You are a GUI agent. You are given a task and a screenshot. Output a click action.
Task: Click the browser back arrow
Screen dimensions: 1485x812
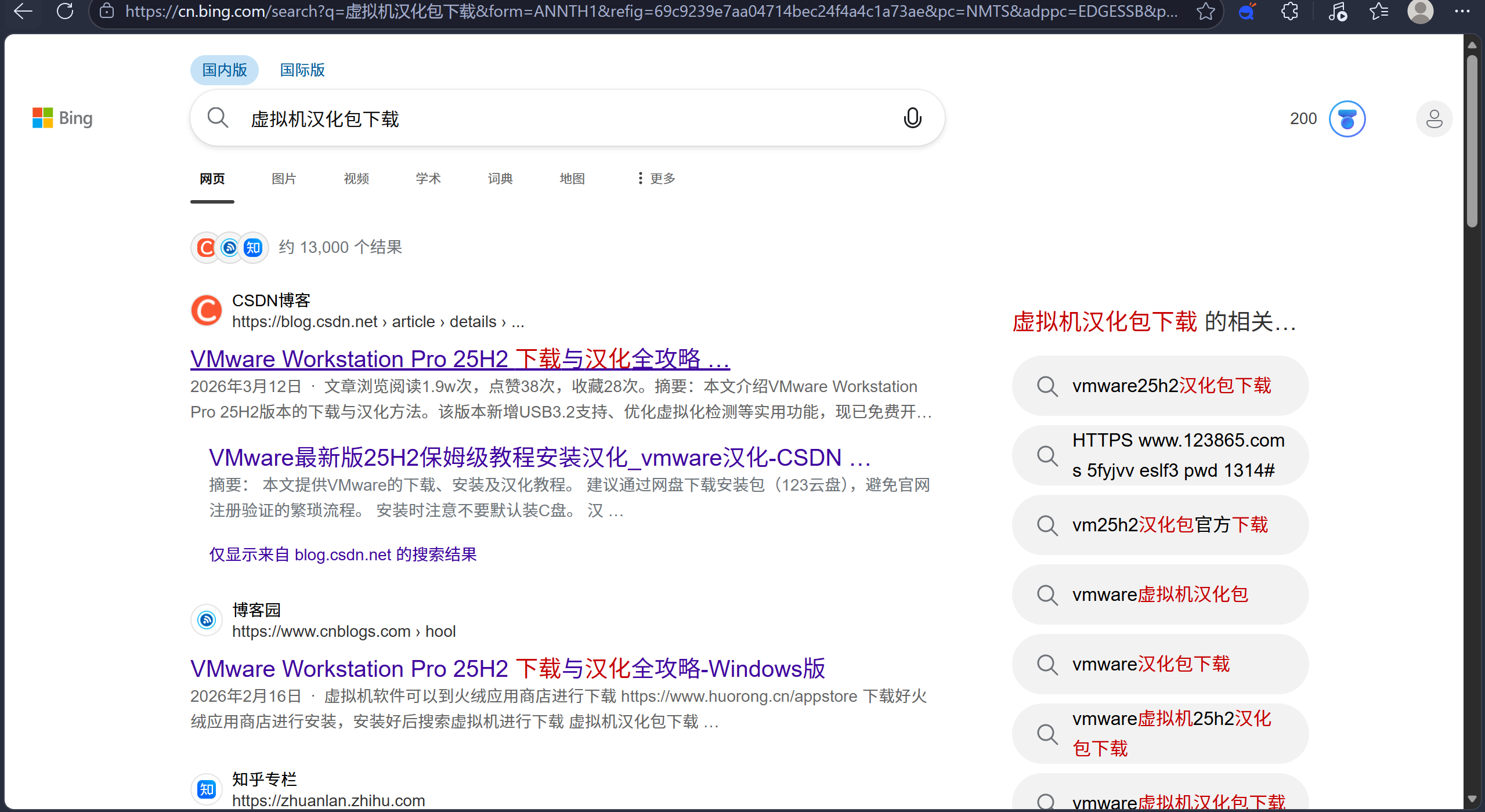23,11
